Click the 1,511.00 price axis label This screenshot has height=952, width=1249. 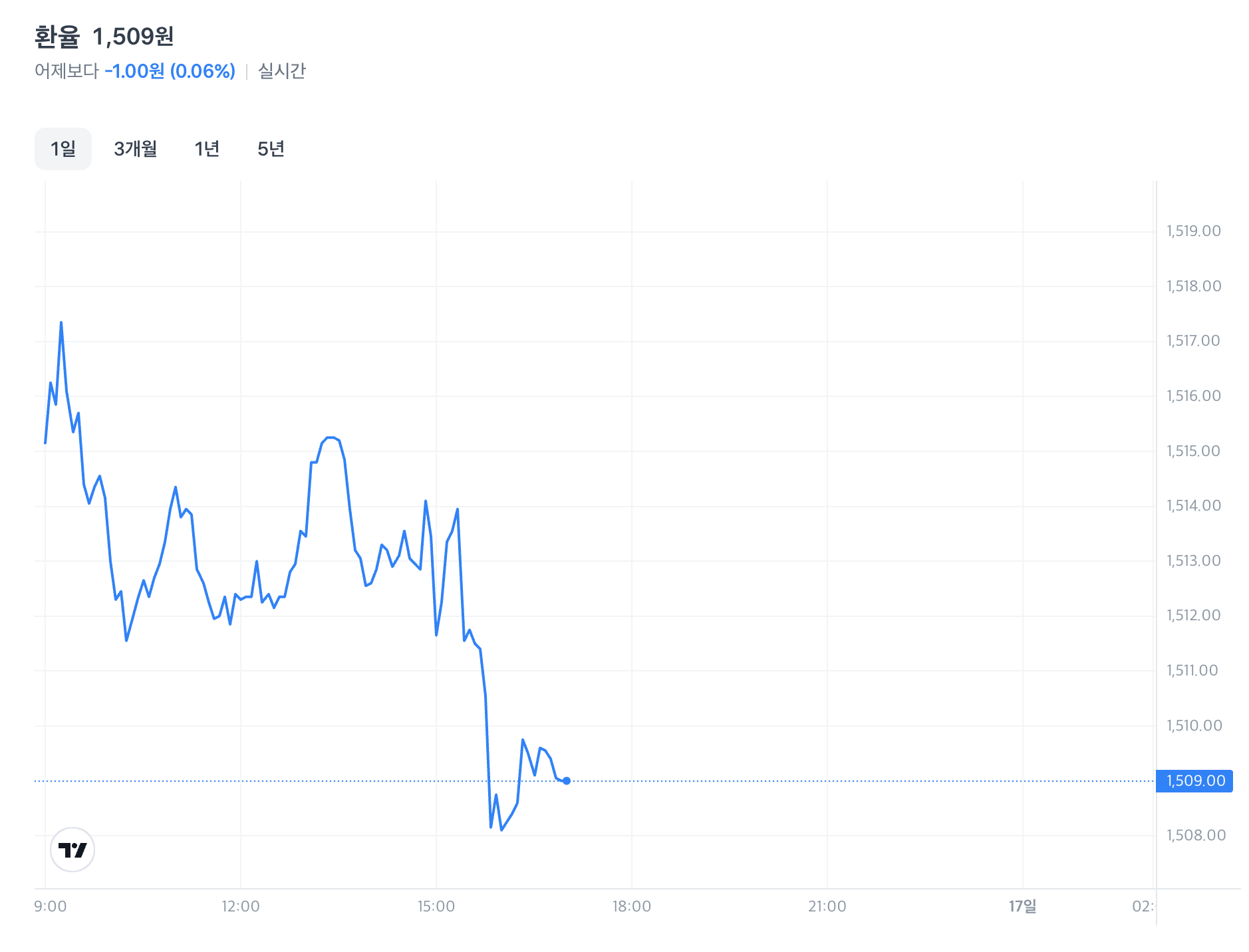[1192, 671]
